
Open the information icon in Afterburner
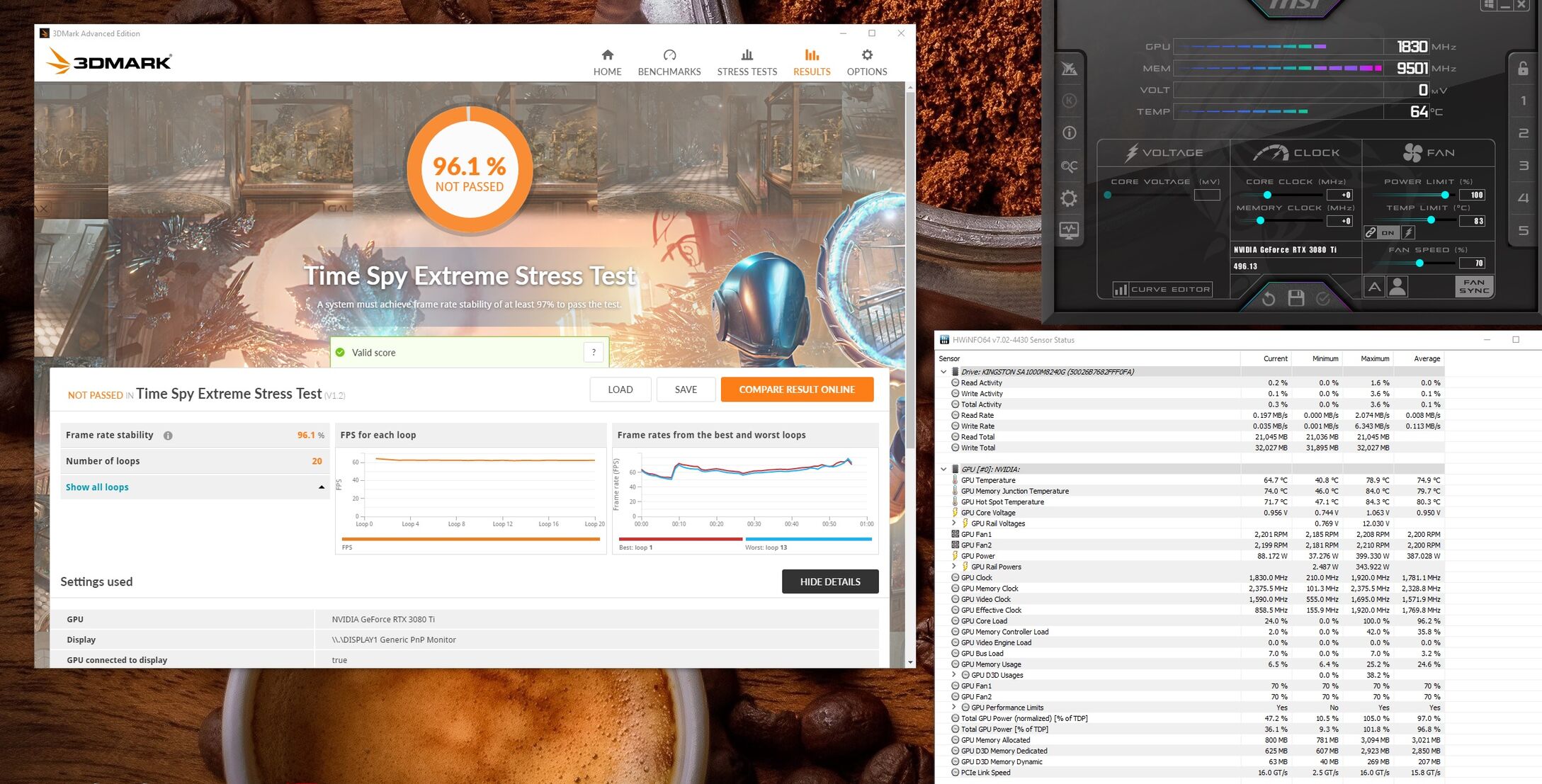[x=1069, y=132]
